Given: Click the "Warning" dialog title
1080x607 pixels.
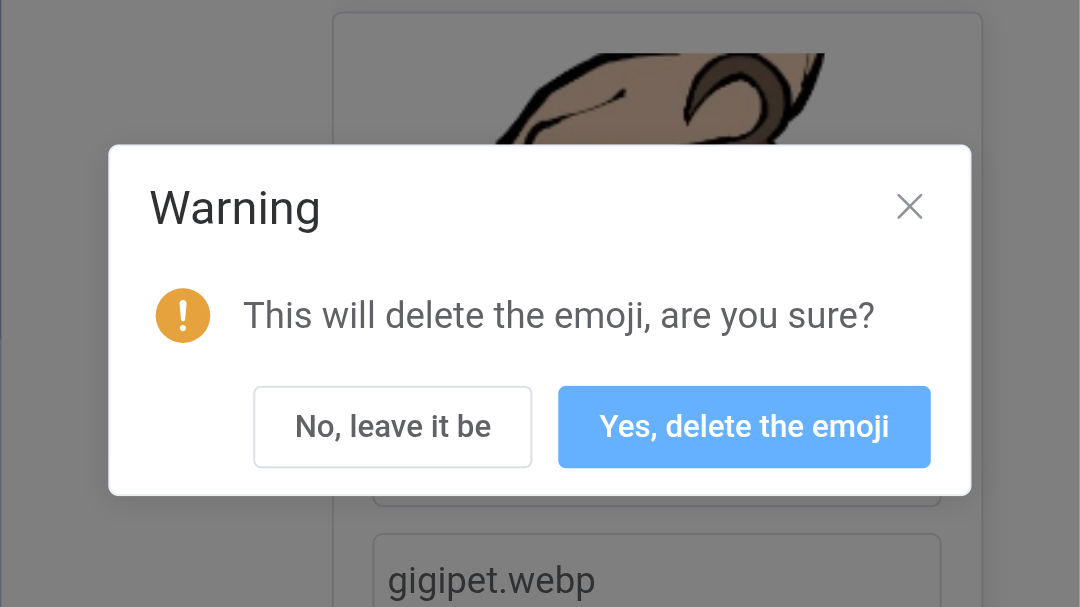Looking at the screenshot, I should click(236, 208).
